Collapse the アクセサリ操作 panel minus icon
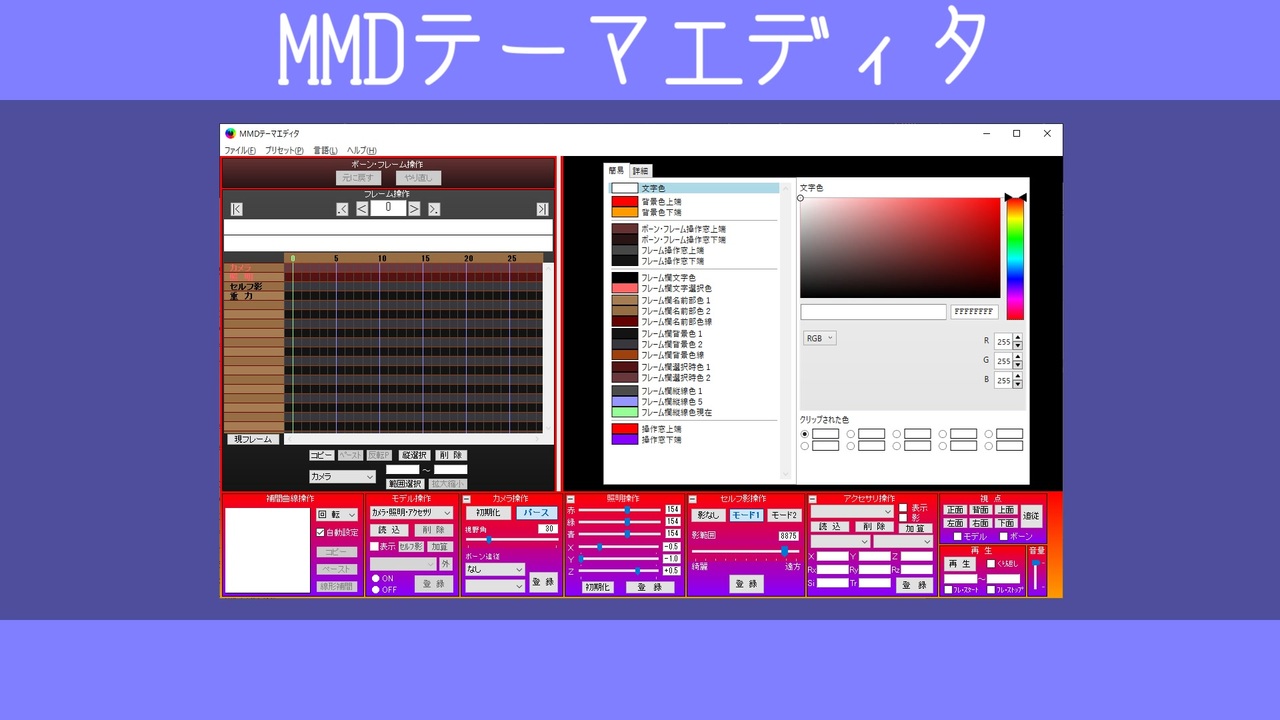 [x=812, y=499]
